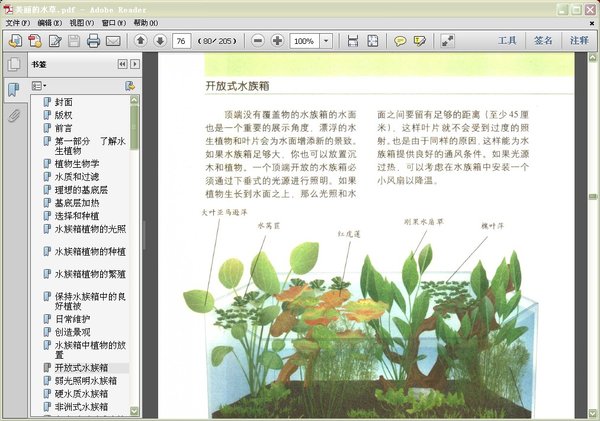Viewport: 600px width, 421px height.
Task: Open the 文件 menu
Action: (x=18, y=23)
